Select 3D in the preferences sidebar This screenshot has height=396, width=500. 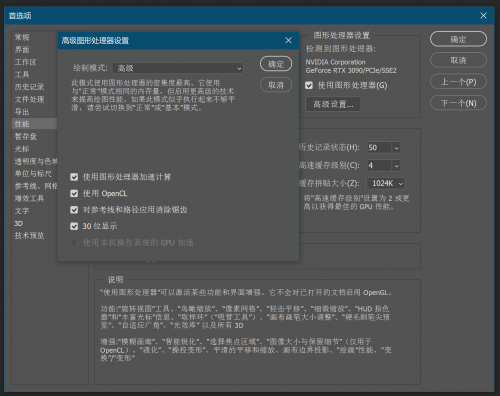[x=19, y=223]
